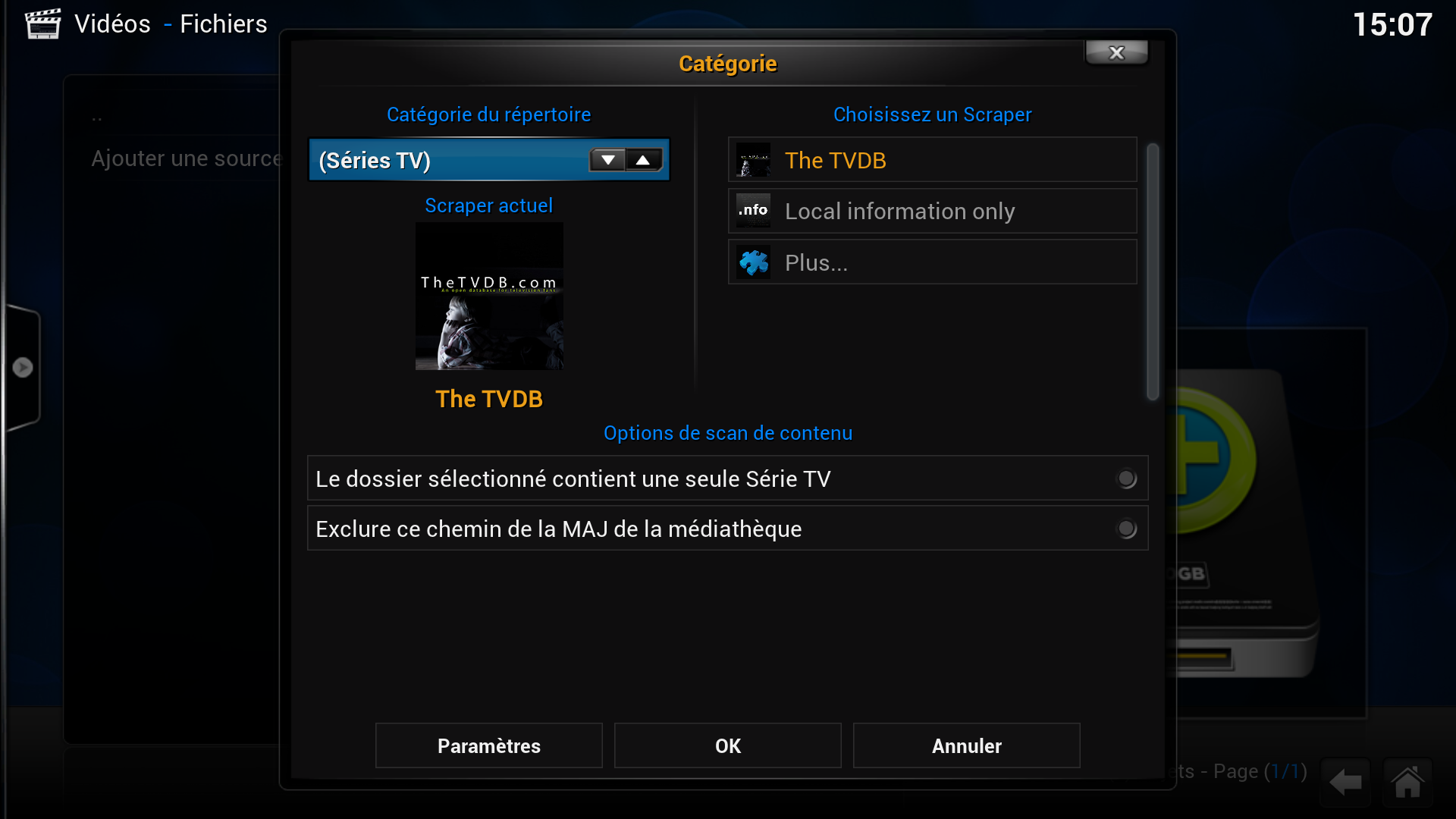Open the Paramètres button
Viewport: 1456px width, 819px height.
tap(489, 745)
